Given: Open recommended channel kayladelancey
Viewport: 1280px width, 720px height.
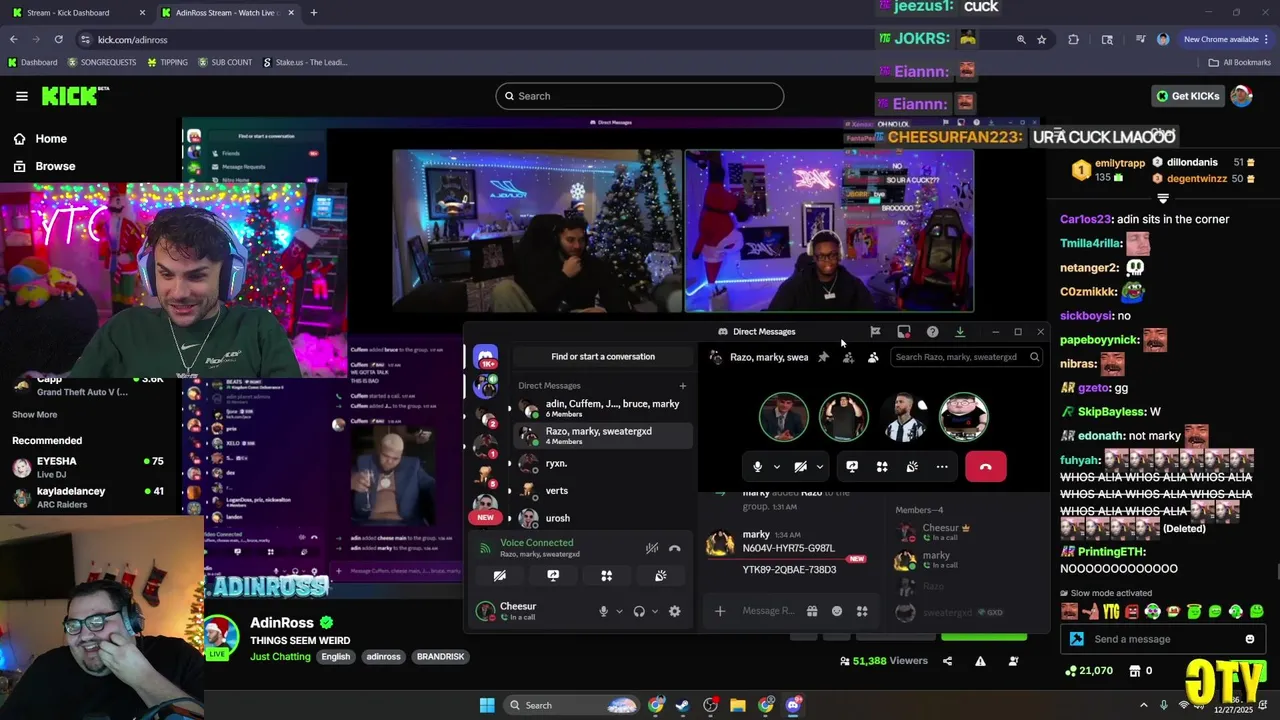Looking at the screenshot, I should click(87, 497).
